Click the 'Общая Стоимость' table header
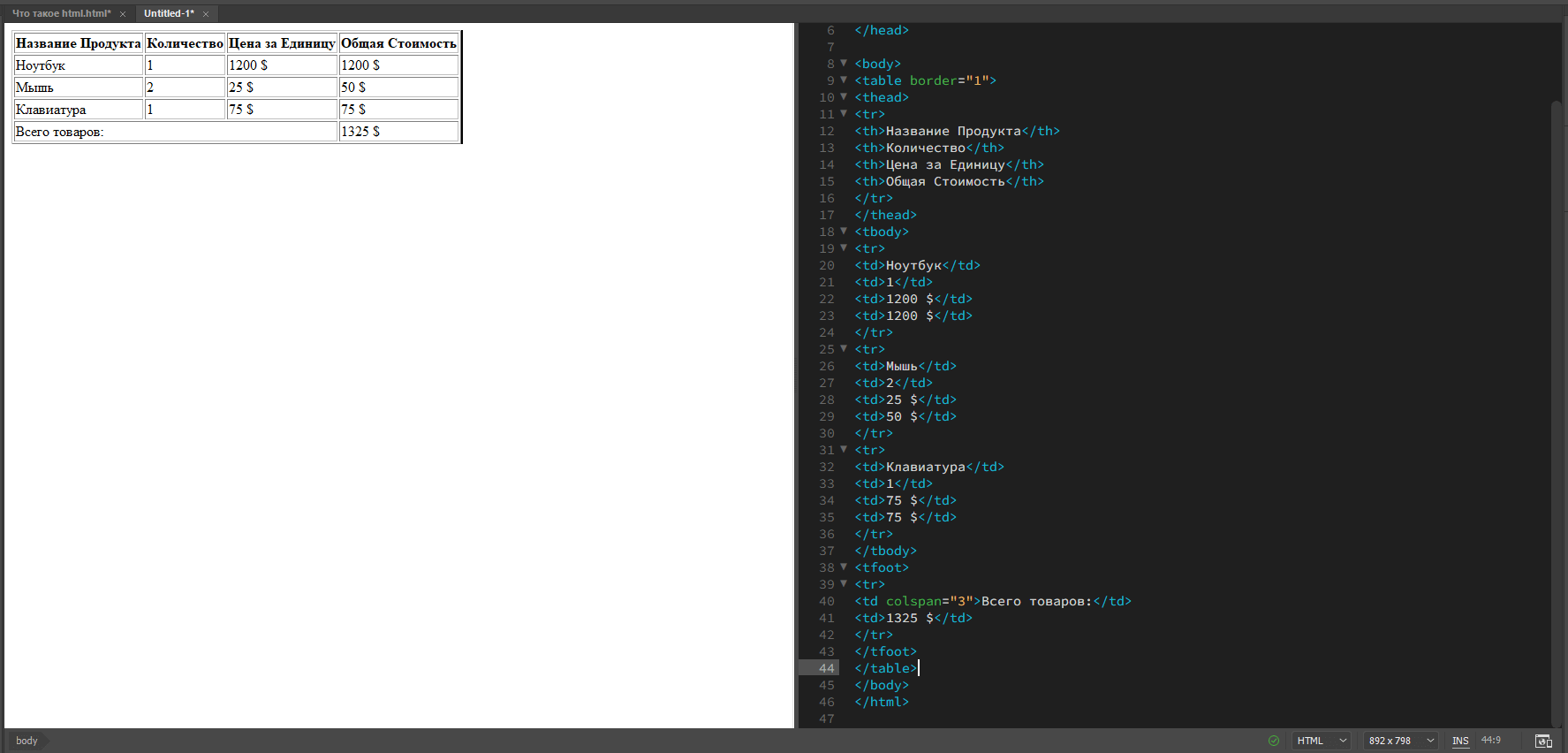 (x=398, y=43)
